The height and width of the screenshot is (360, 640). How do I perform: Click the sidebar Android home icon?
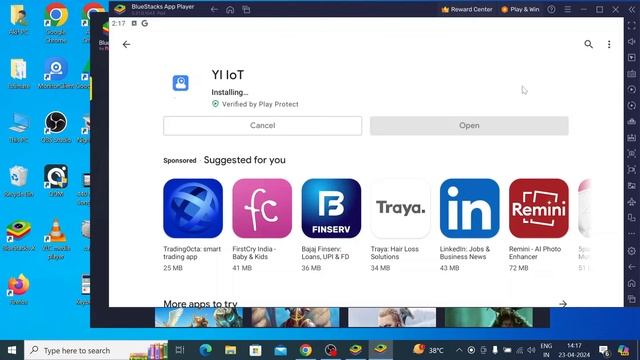[631, 283]
